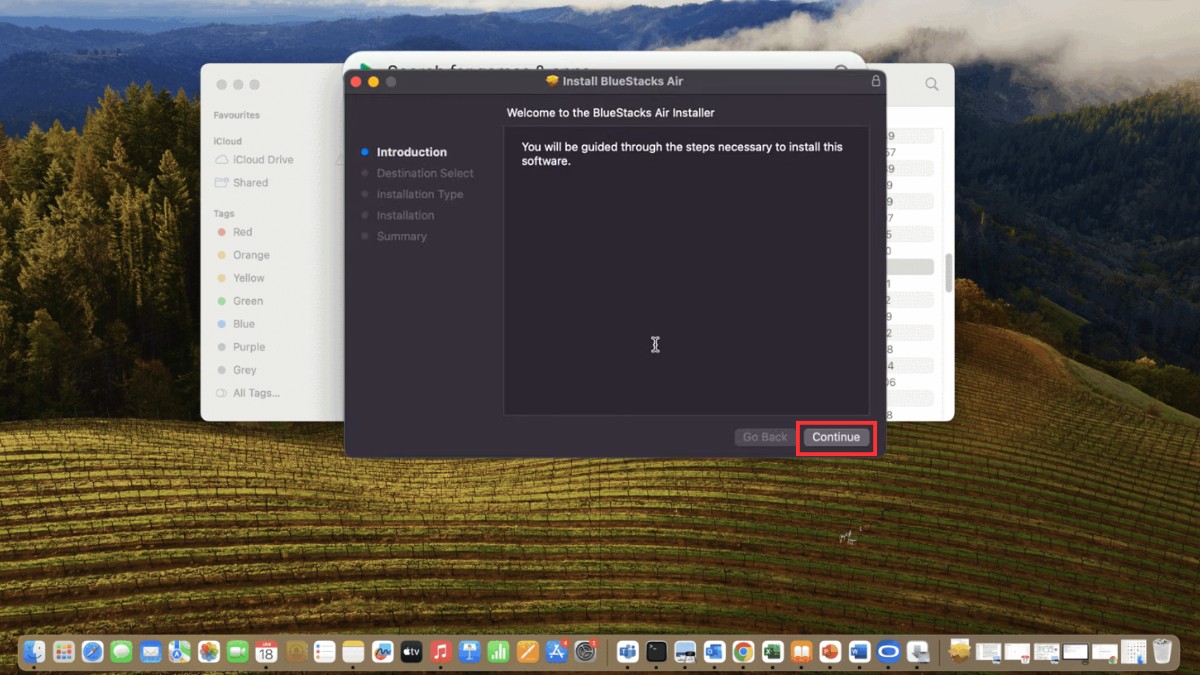1200x675 pixels.
Task: Click the lock icon in installer title bar
Action: (x=876, y=81)
